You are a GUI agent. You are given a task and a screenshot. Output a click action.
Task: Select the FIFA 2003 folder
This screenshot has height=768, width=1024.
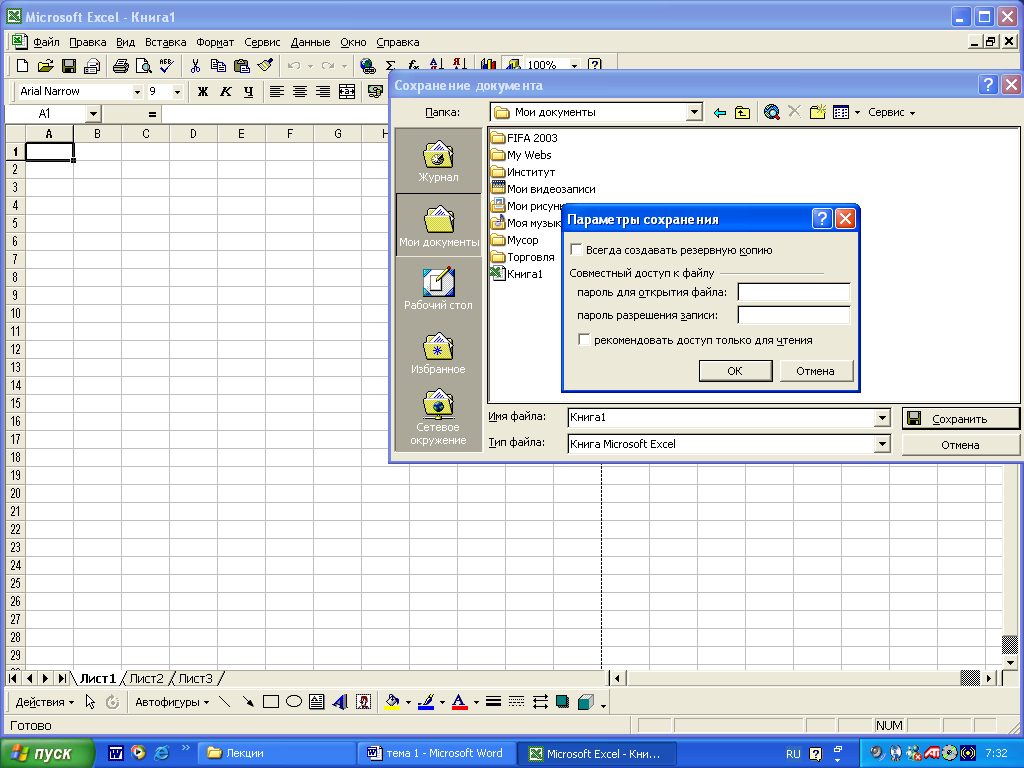(x=524, y=138)
